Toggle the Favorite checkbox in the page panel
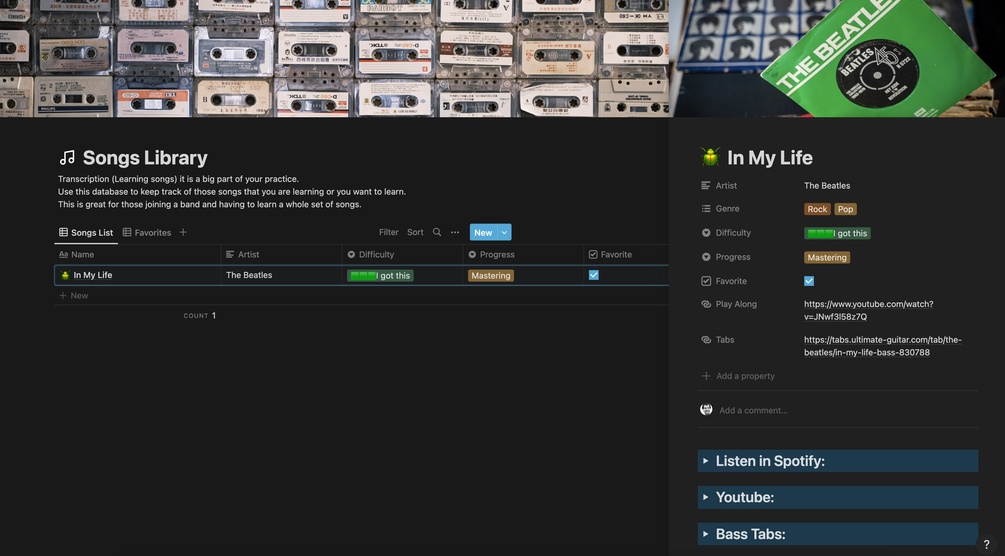This screenshot has width=1005, height=556. coord(809,281)
